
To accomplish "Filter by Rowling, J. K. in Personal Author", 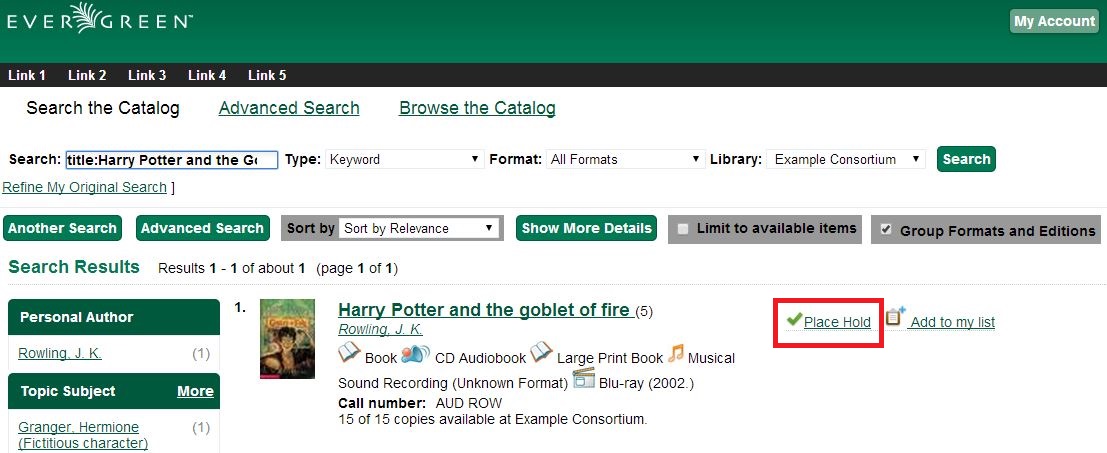I will (x=60, y=354).
